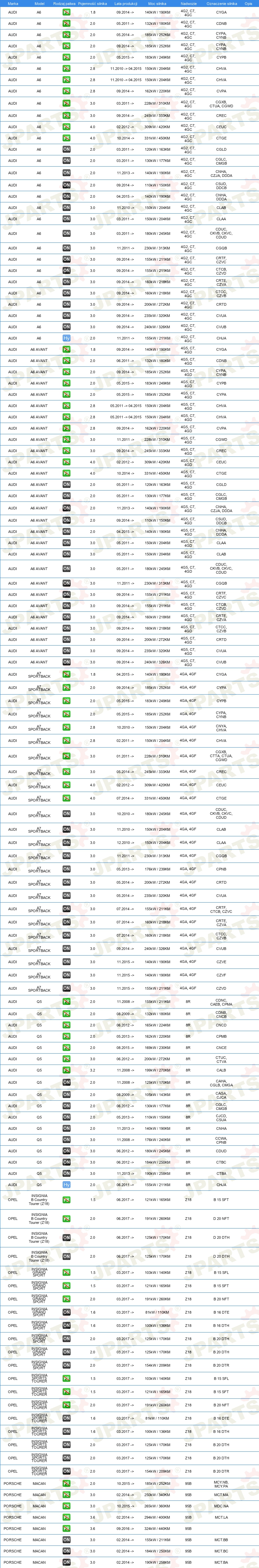The width and height of the screenshot is (259, 1568).
Task: Select engine code B 16 DTH in Insignia Sports Tourer row
Action: 221,1432
